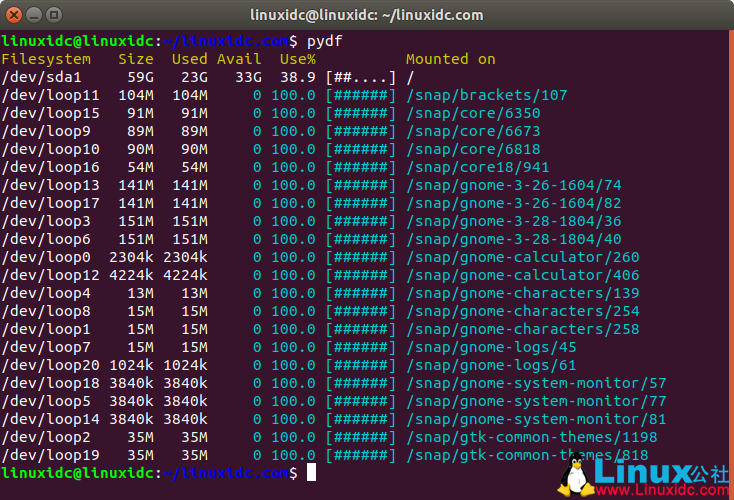
Task: Select the Mounted on column header
Action: point(450,59)
